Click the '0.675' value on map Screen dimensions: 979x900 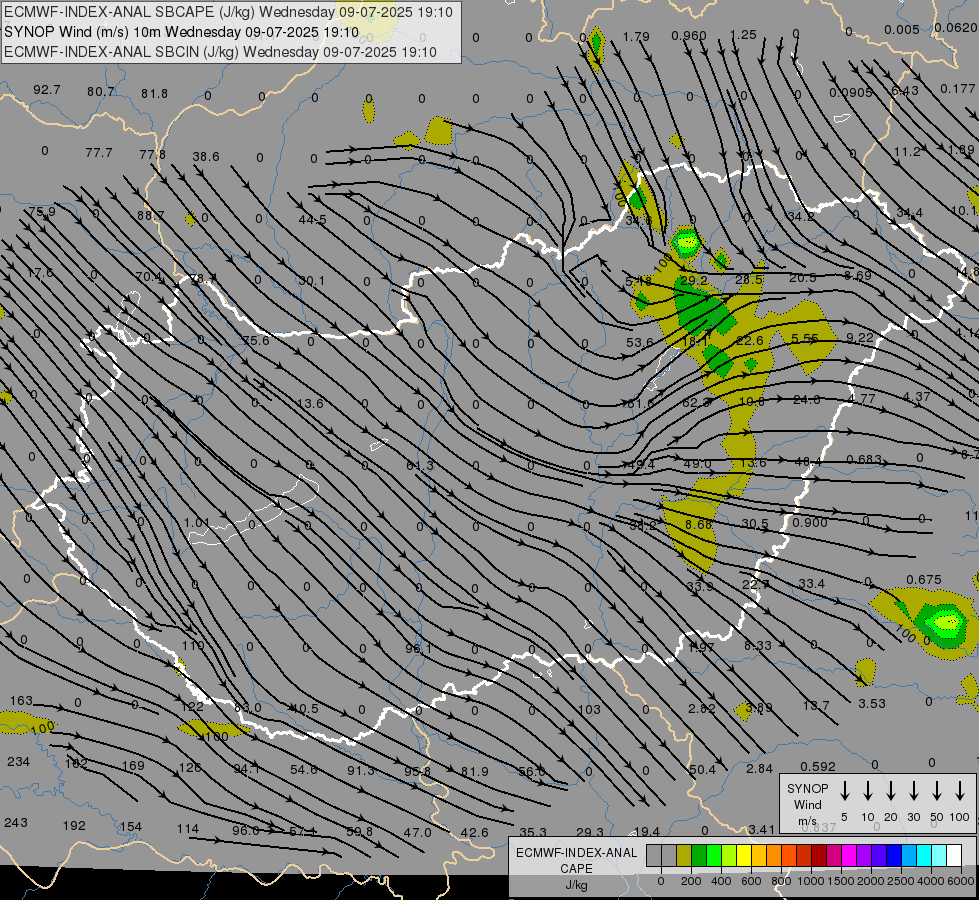click(x=924, y=580)
